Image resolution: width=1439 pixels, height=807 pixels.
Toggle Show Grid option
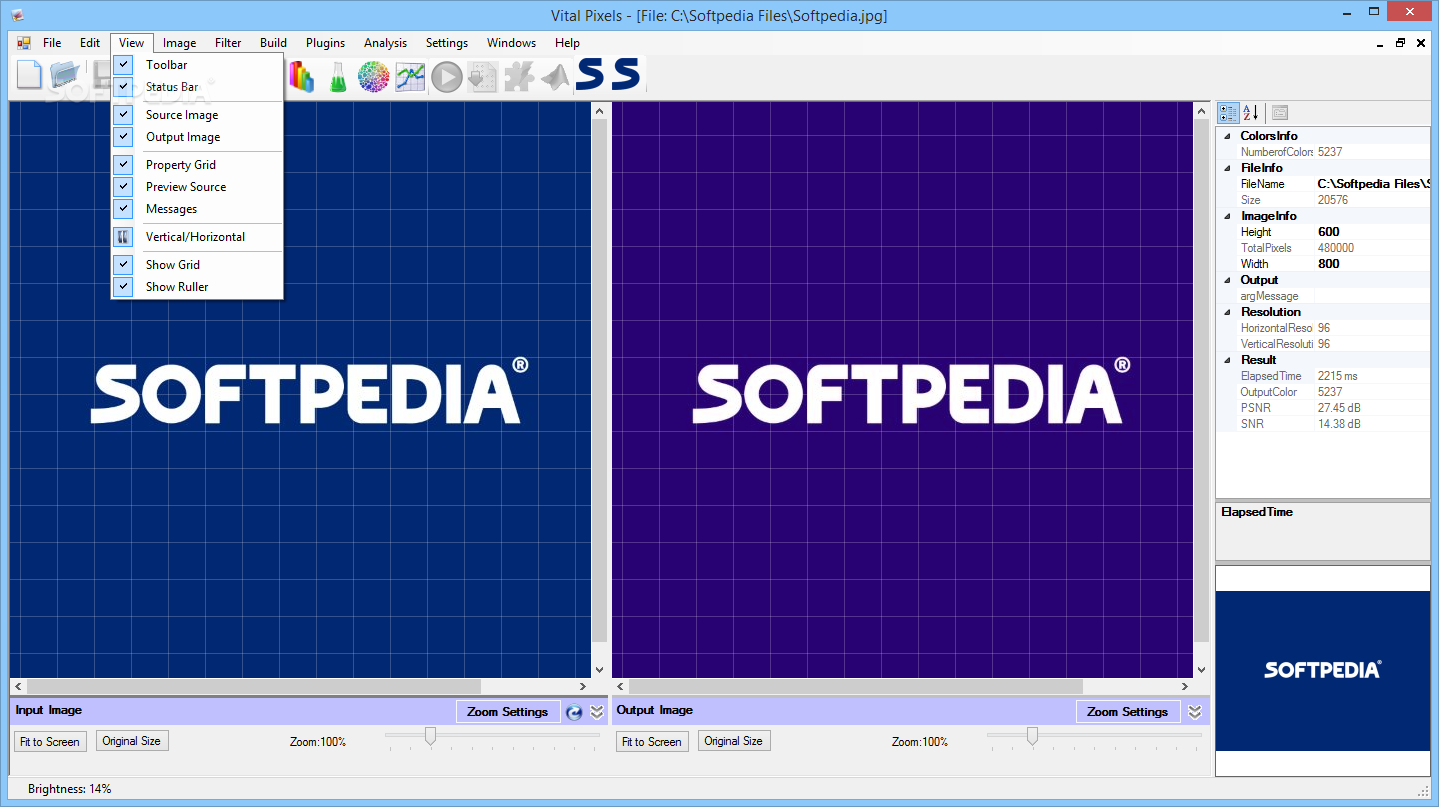(197, 265)
